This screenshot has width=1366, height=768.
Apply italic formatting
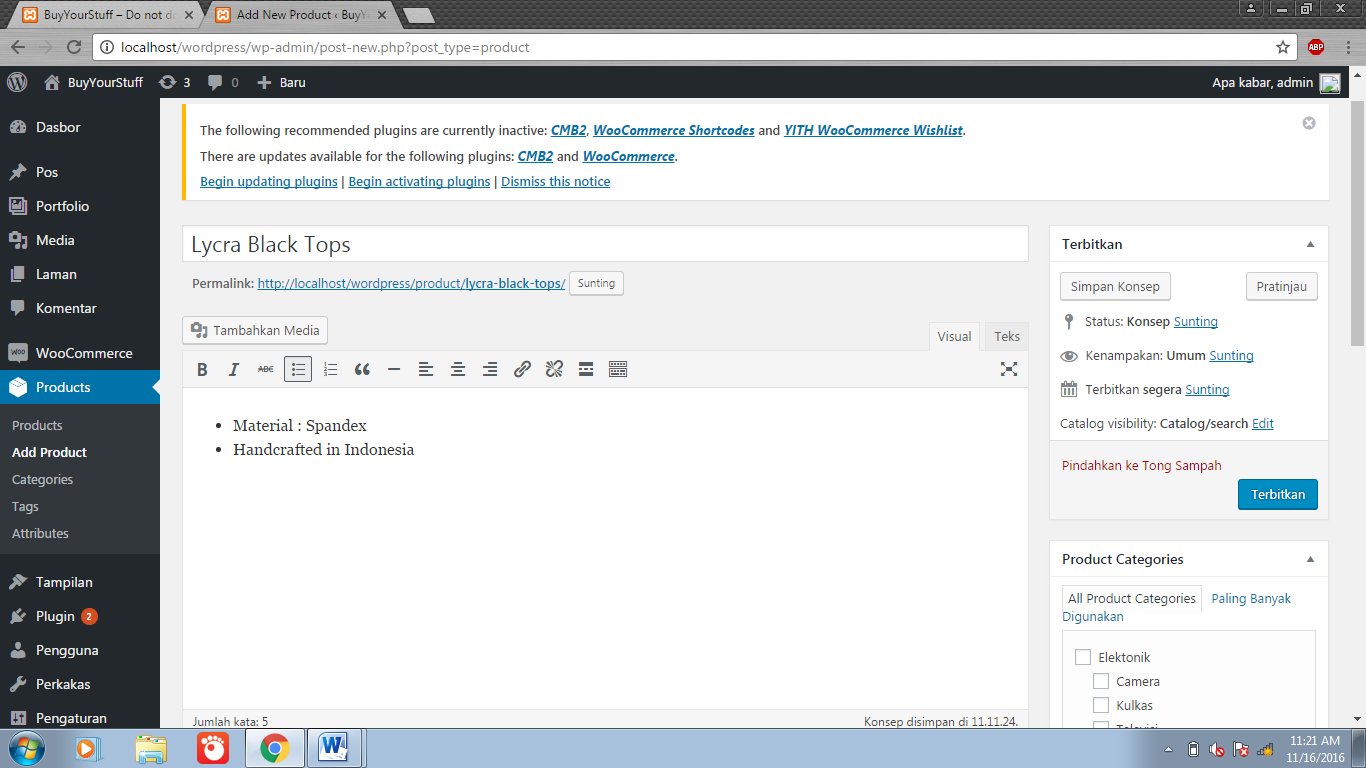pos(233,369)
